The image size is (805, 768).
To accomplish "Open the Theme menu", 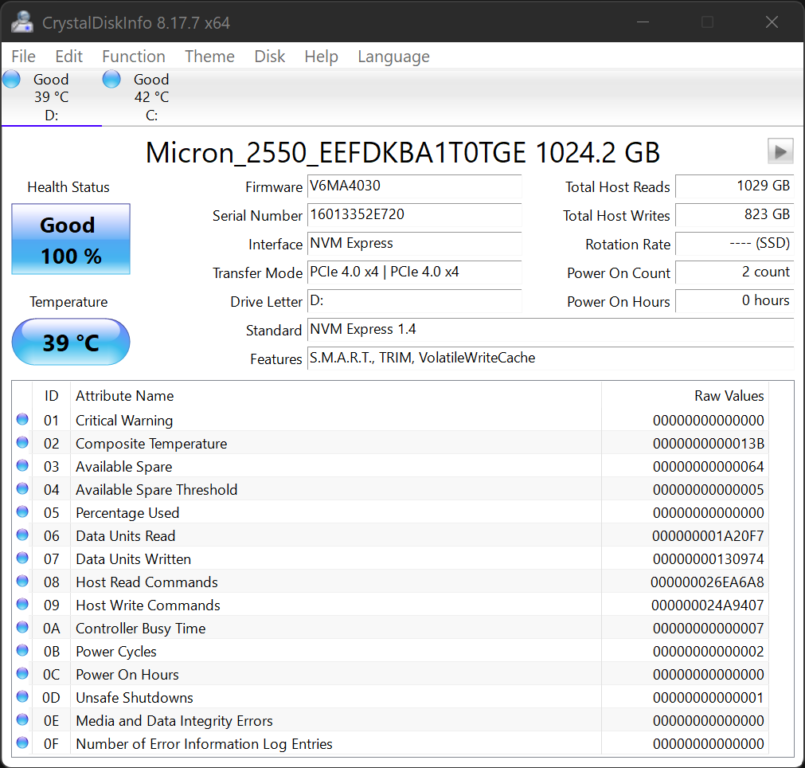I will [x=209, y=56].
